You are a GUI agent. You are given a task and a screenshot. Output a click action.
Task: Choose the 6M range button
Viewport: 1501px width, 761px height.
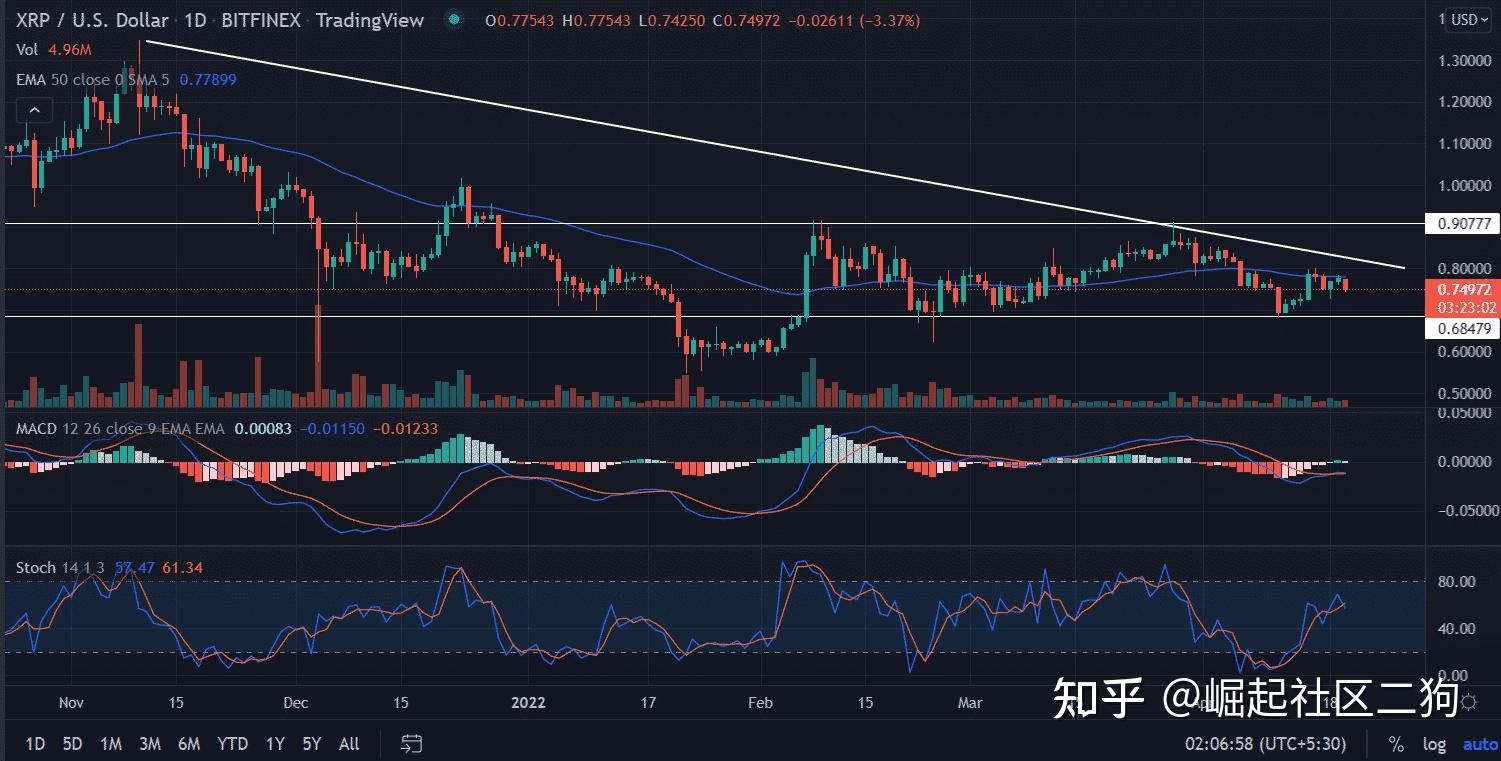pos(190,744)
